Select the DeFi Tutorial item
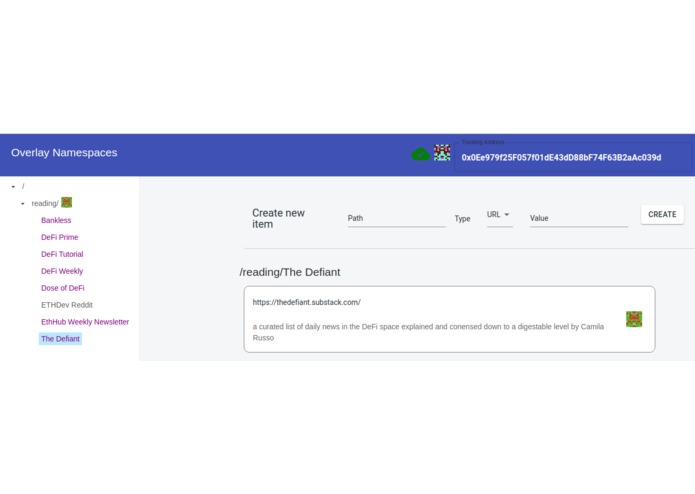This screenshot has width=695, height=494. pos(62,254)
